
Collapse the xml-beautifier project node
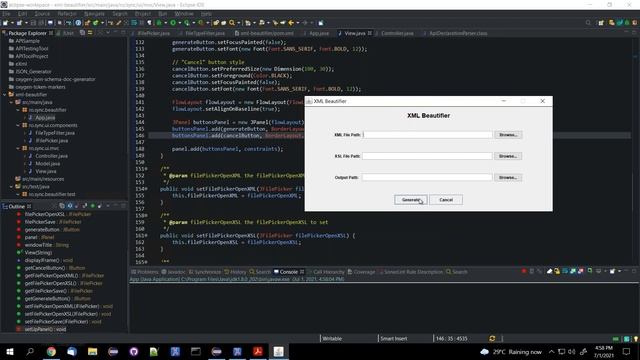4,94
